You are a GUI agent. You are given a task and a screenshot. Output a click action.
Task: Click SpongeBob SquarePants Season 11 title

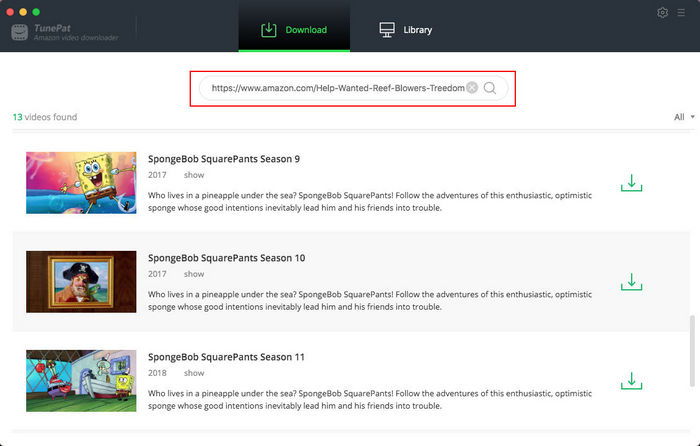pyautogui.click(x=226, y=357)
